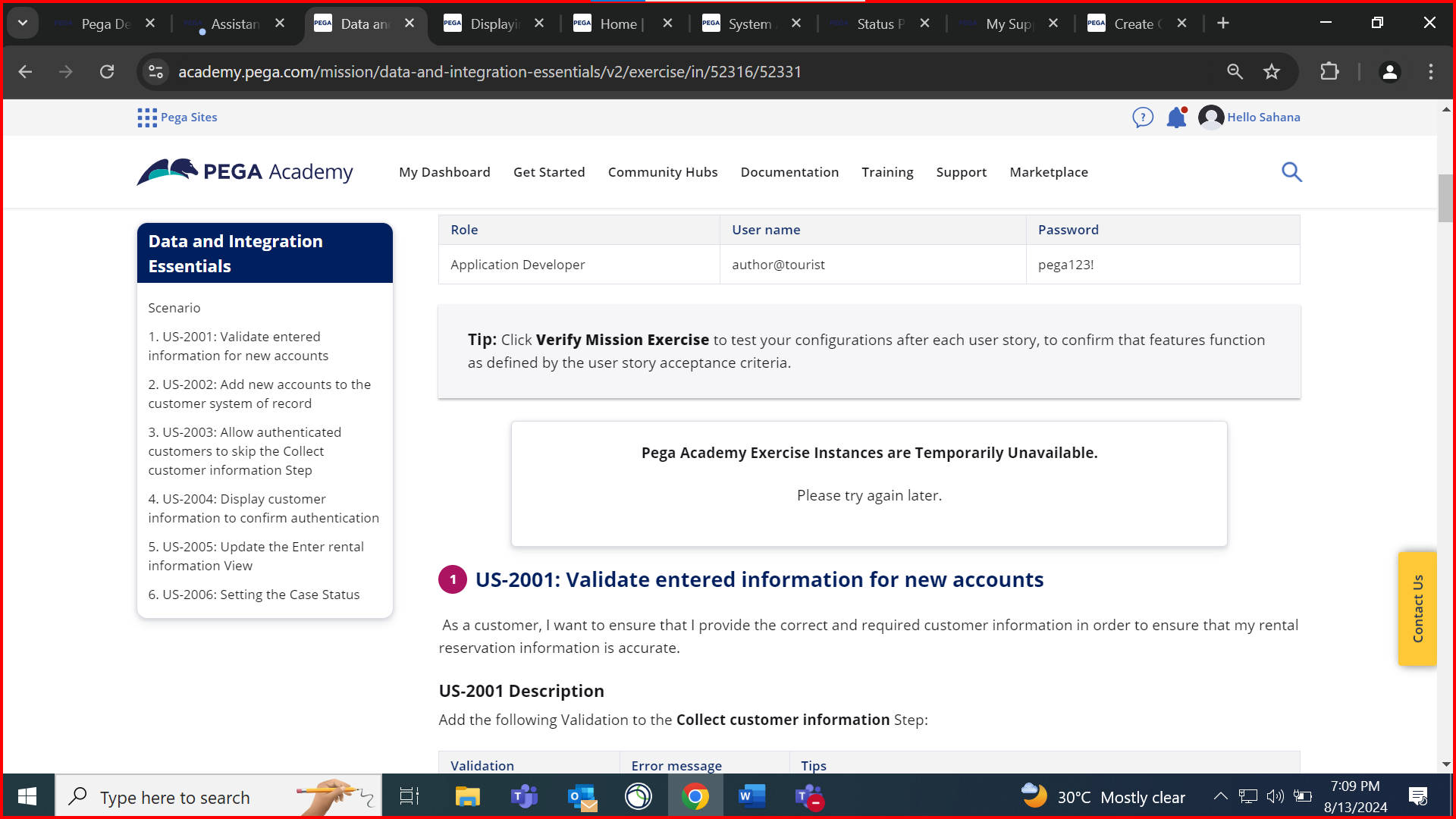Open Marketplace menu item
This screenshot has width=1456, height=819.
[1049, 172]
